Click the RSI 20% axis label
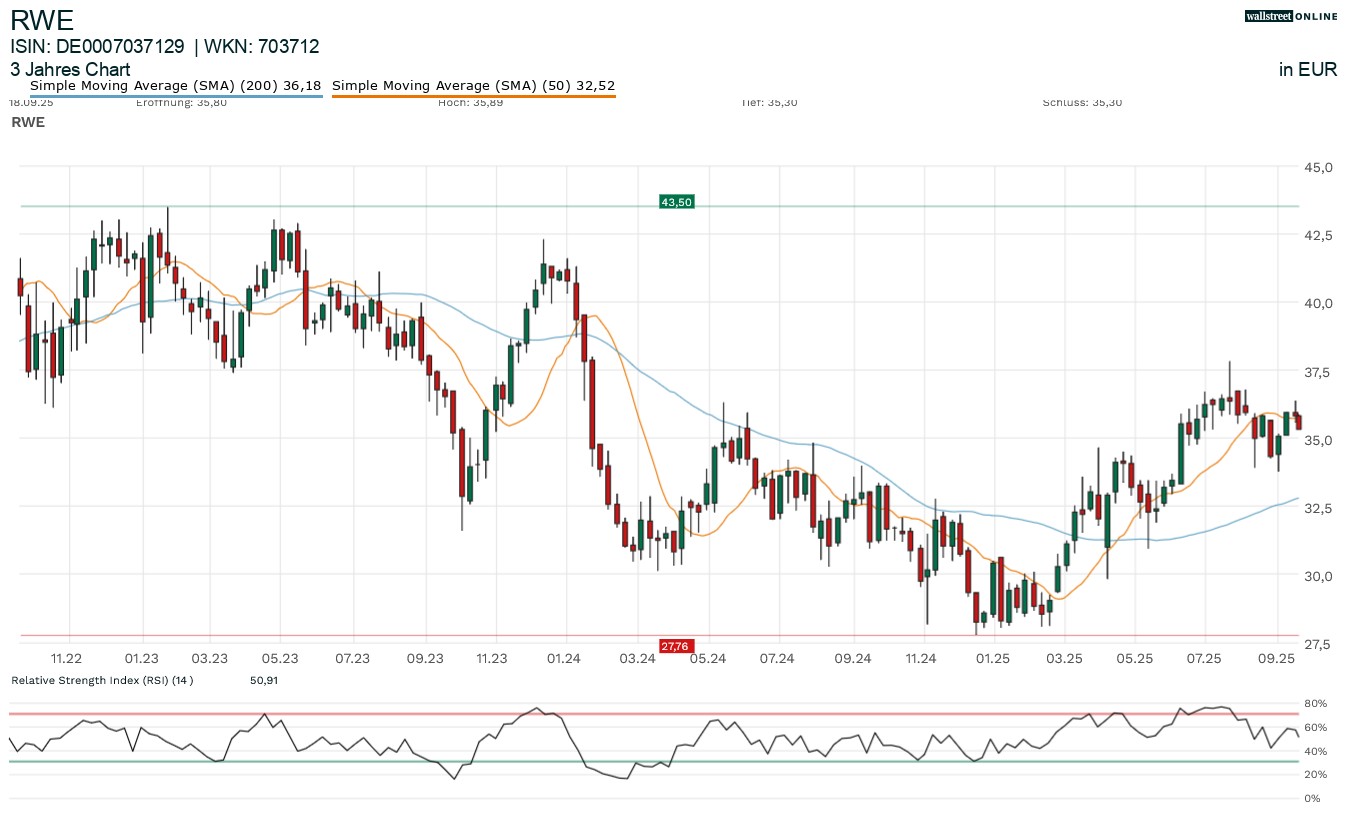The width and height of the screenshot is (1349, 831). pyautogui.click(x=1317, y=775)
